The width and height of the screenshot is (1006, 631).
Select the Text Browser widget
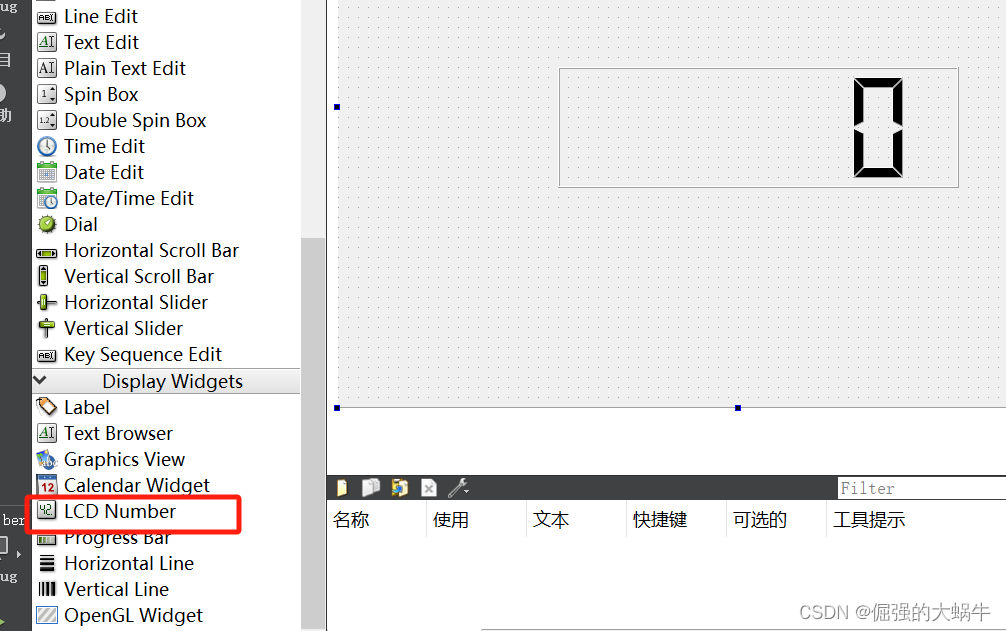tap(112, 433)
